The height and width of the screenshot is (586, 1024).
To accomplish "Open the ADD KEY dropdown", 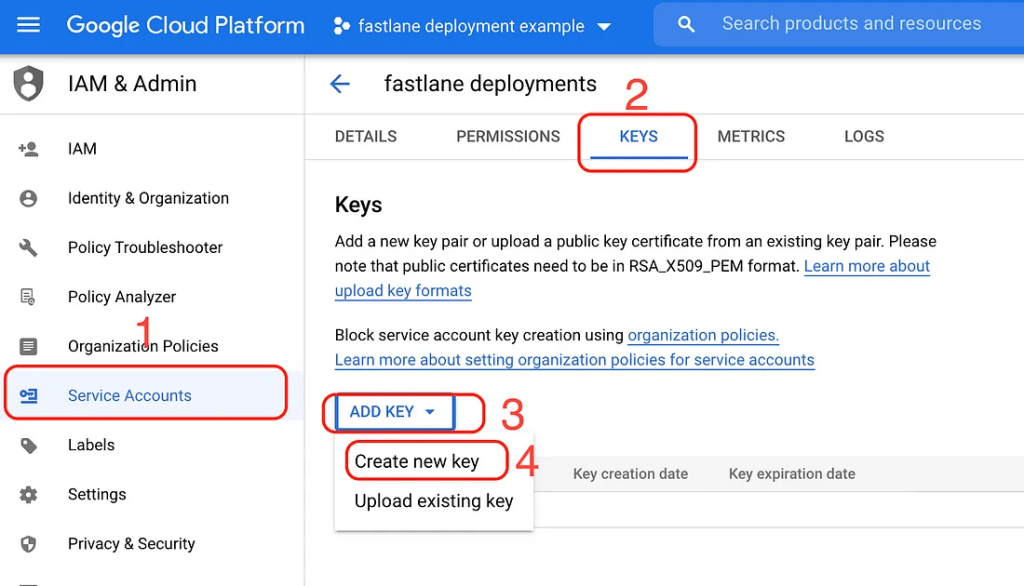I will tap(394, 412).
